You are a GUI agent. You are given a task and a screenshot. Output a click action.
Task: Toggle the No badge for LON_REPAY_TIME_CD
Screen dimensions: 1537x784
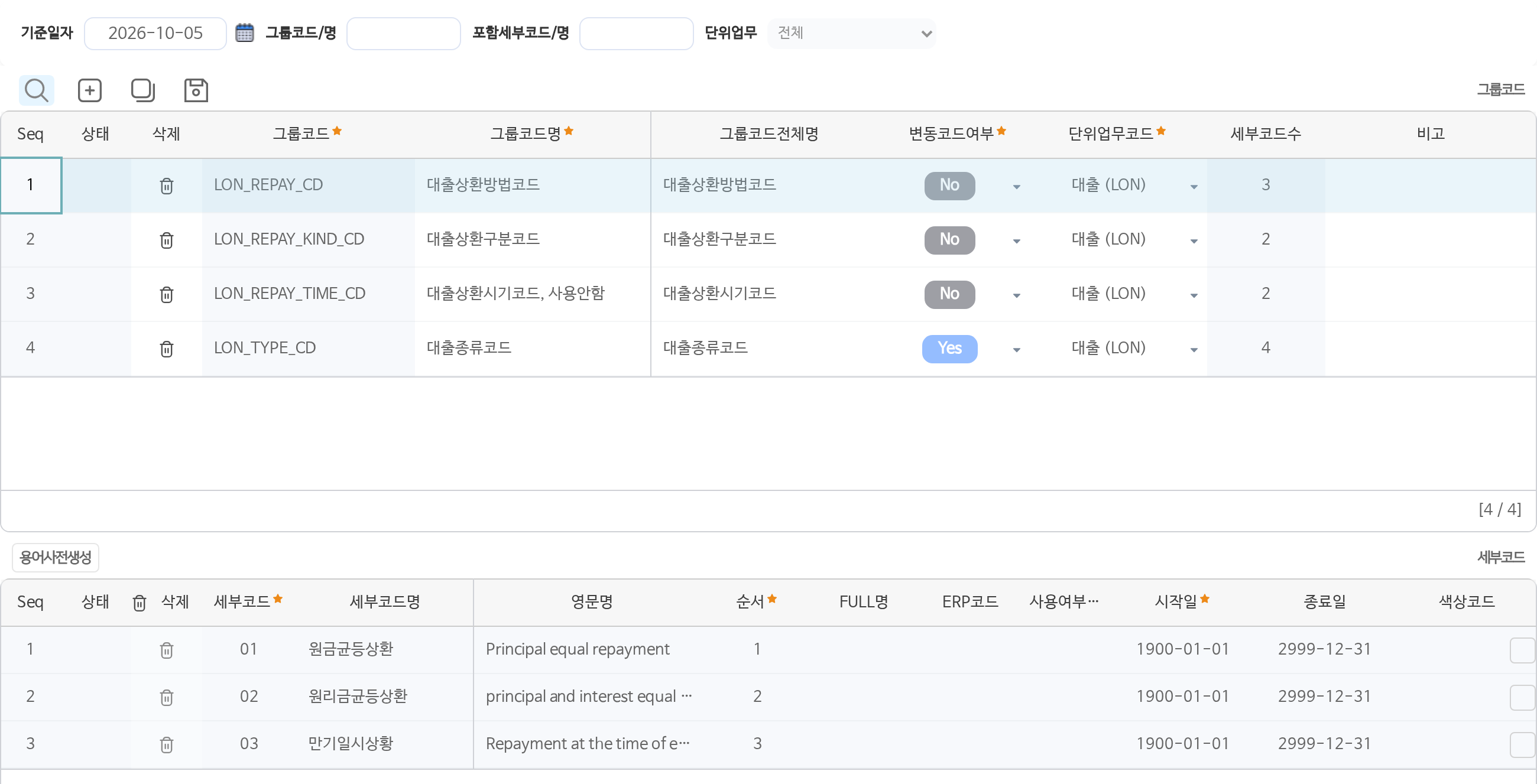click(x=949, y=294)
